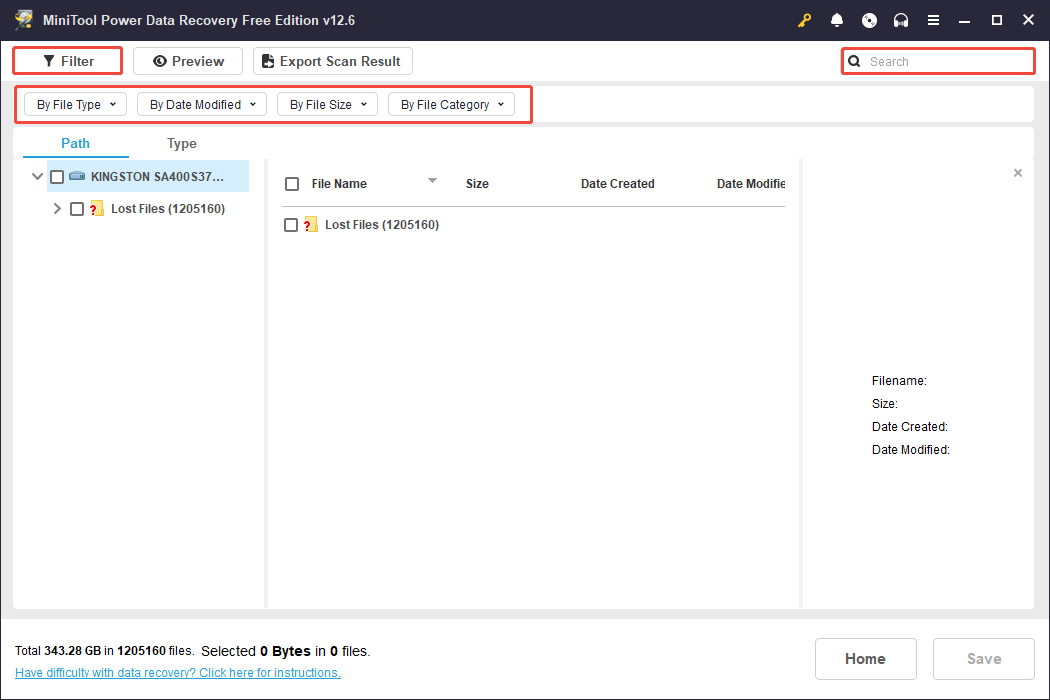Open notifications via the bell icon
The width and height of the screenshot is (1050, 700).
click(x=837, y=20)
